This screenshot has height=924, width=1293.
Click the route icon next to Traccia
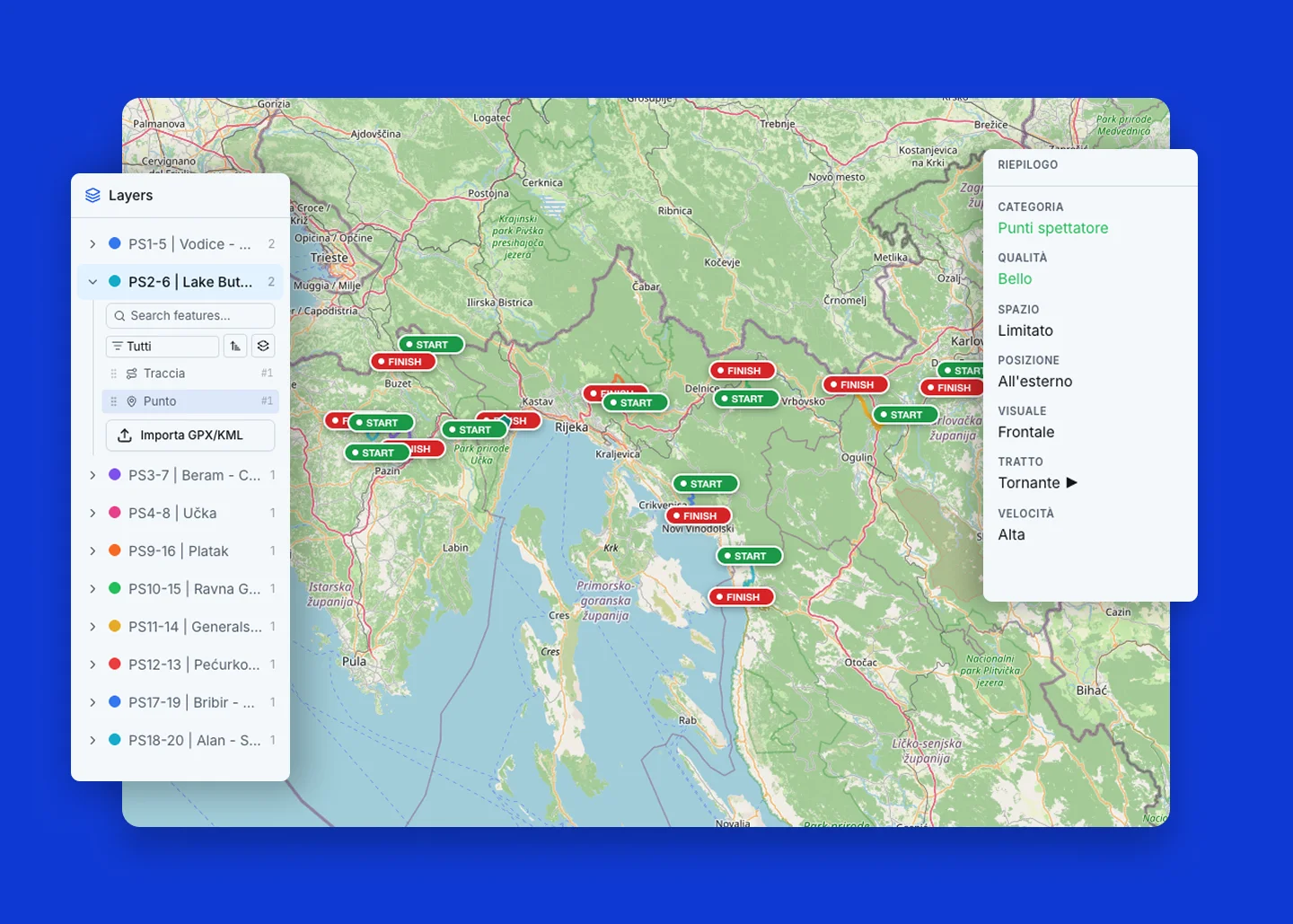tap(132, 374)
